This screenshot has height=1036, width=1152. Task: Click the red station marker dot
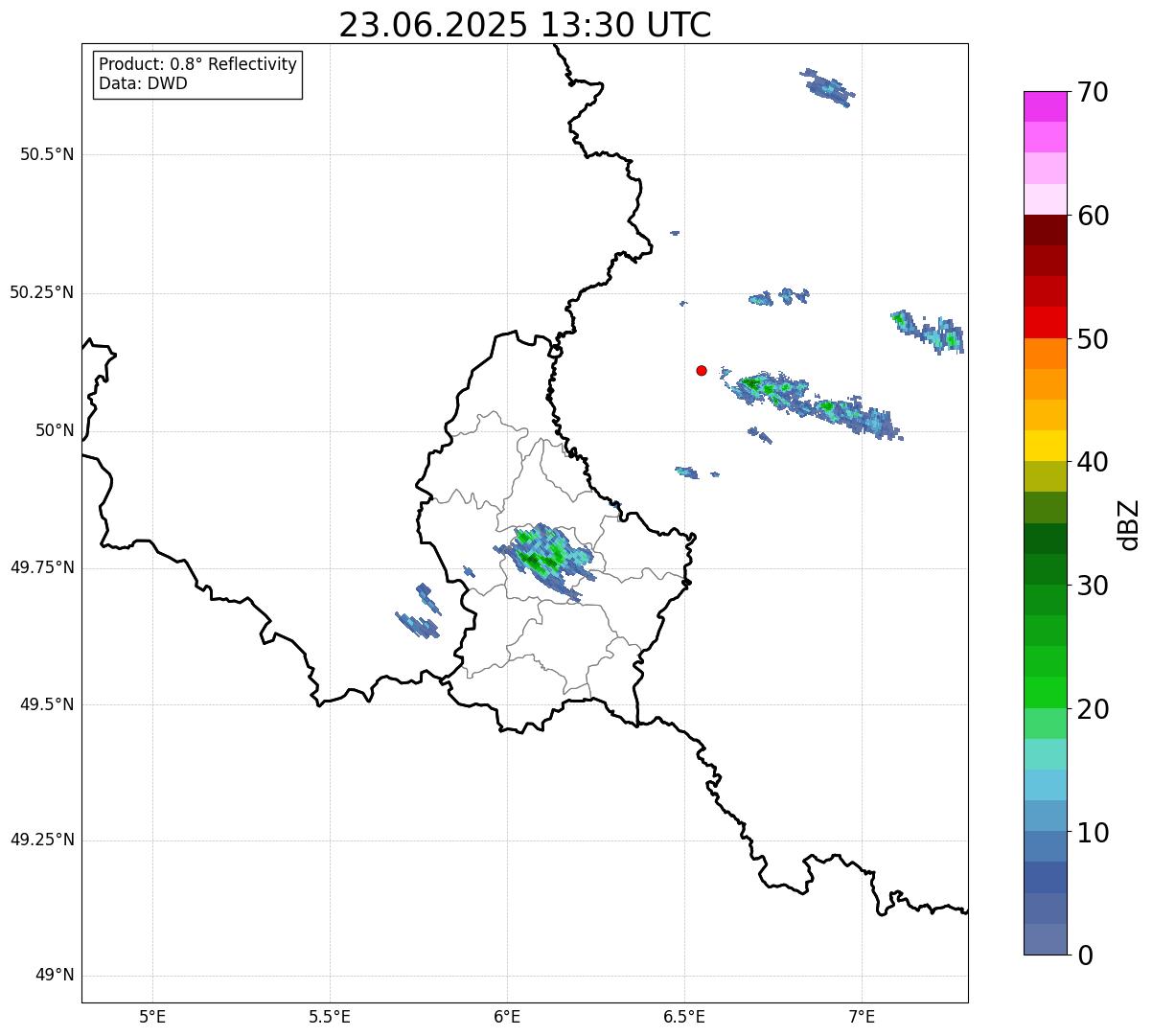(702, 370)
